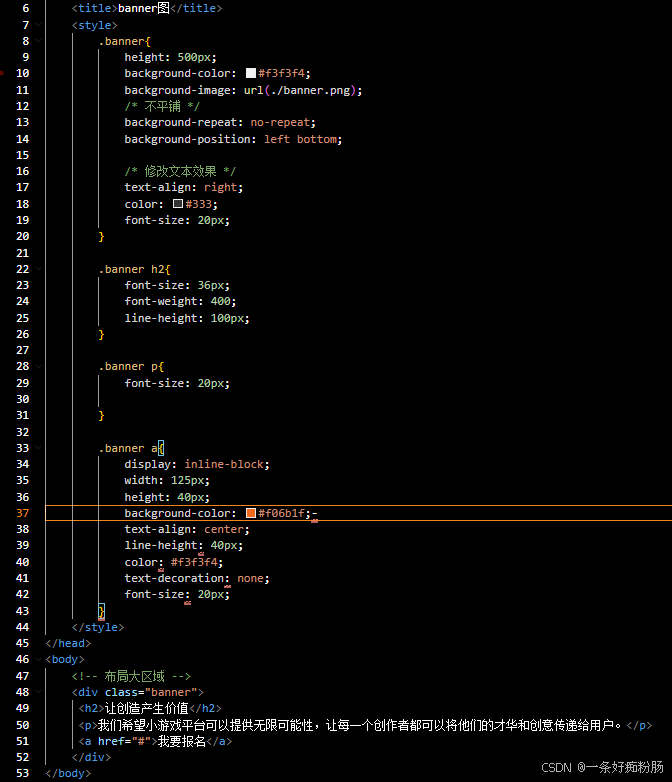Click line number 37 in the gutter
The height and width of the screenshot is (782, 672).
click(x=22, y=513)
